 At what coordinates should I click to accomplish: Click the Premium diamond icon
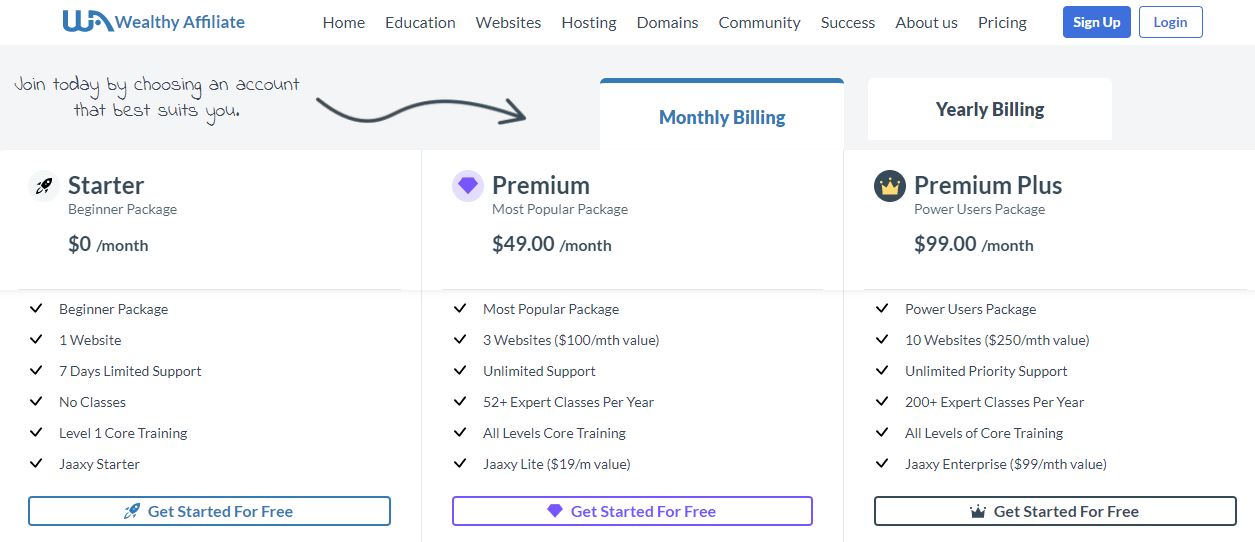pyautogui.click(x=468, y=186)
